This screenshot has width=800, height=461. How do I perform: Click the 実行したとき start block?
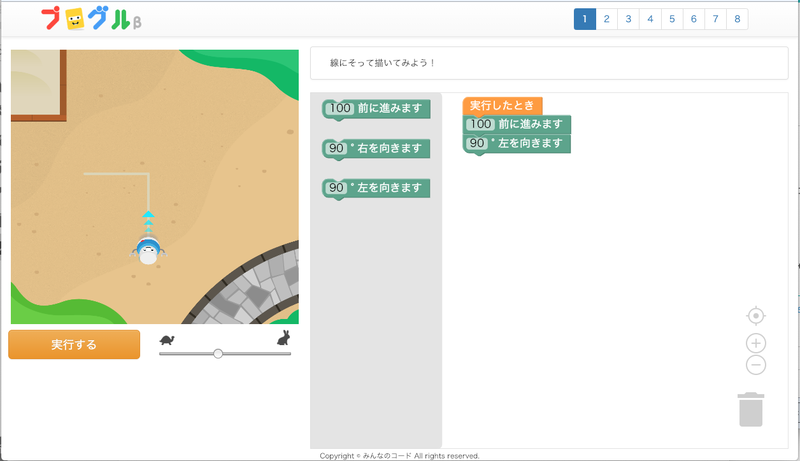click(502, 106)
